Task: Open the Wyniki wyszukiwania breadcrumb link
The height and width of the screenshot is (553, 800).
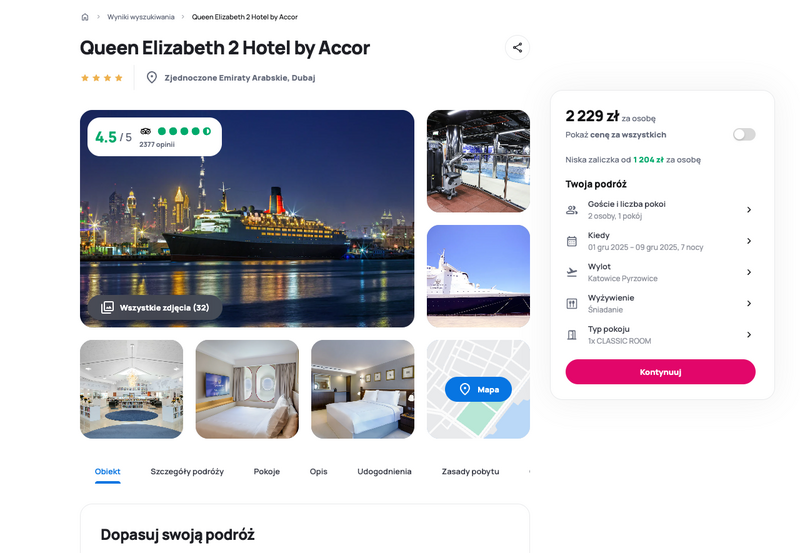Action: click(141, 17)
